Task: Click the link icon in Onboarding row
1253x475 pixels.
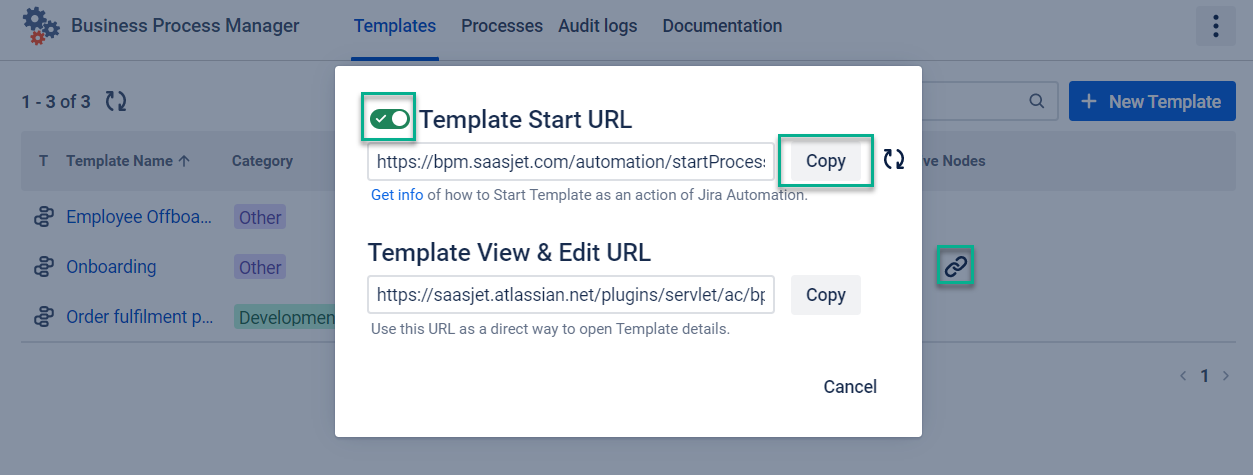Action: (956, 267)
